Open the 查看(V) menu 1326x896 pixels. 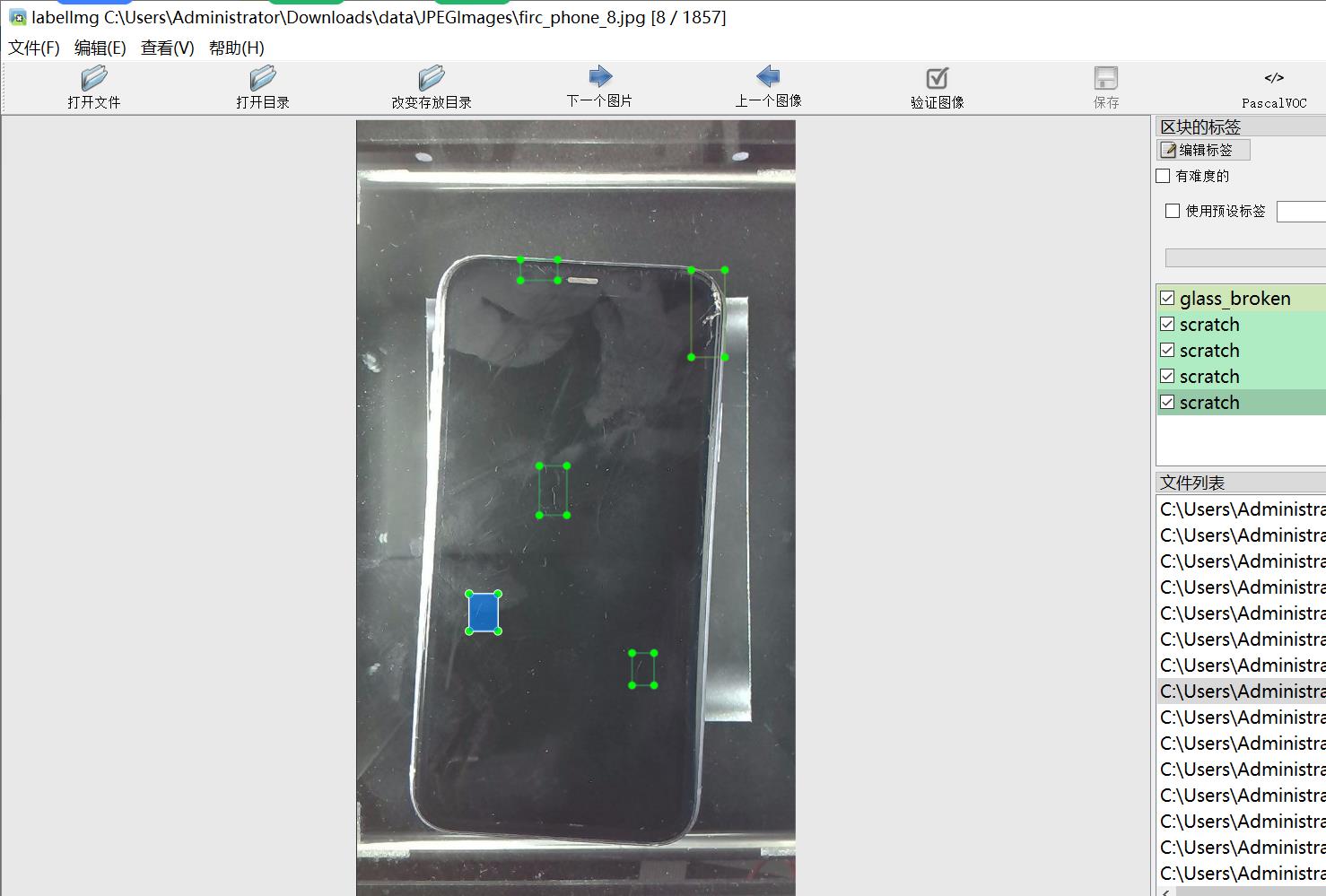[x=168, y=48]
